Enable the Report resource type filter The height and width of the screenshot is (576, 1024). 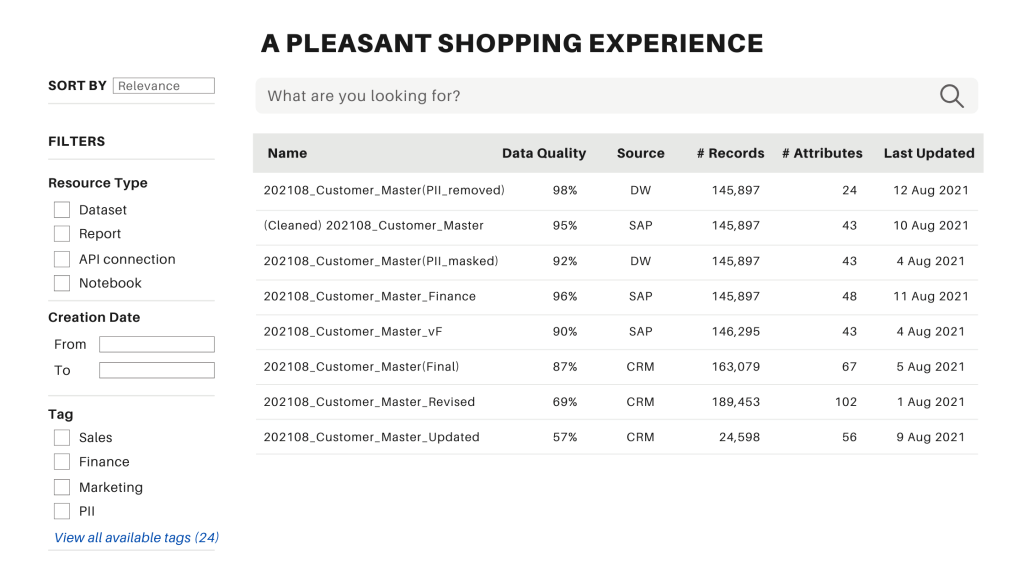point(62,234)
